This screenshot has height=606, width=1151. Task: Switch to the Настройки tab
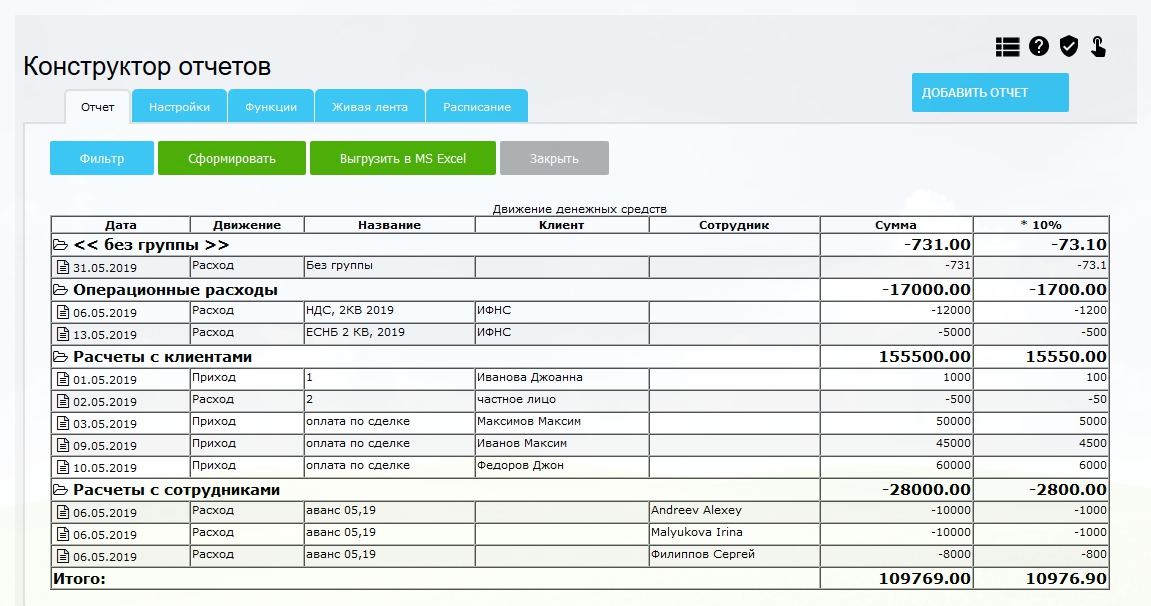[x=180, y=107]
